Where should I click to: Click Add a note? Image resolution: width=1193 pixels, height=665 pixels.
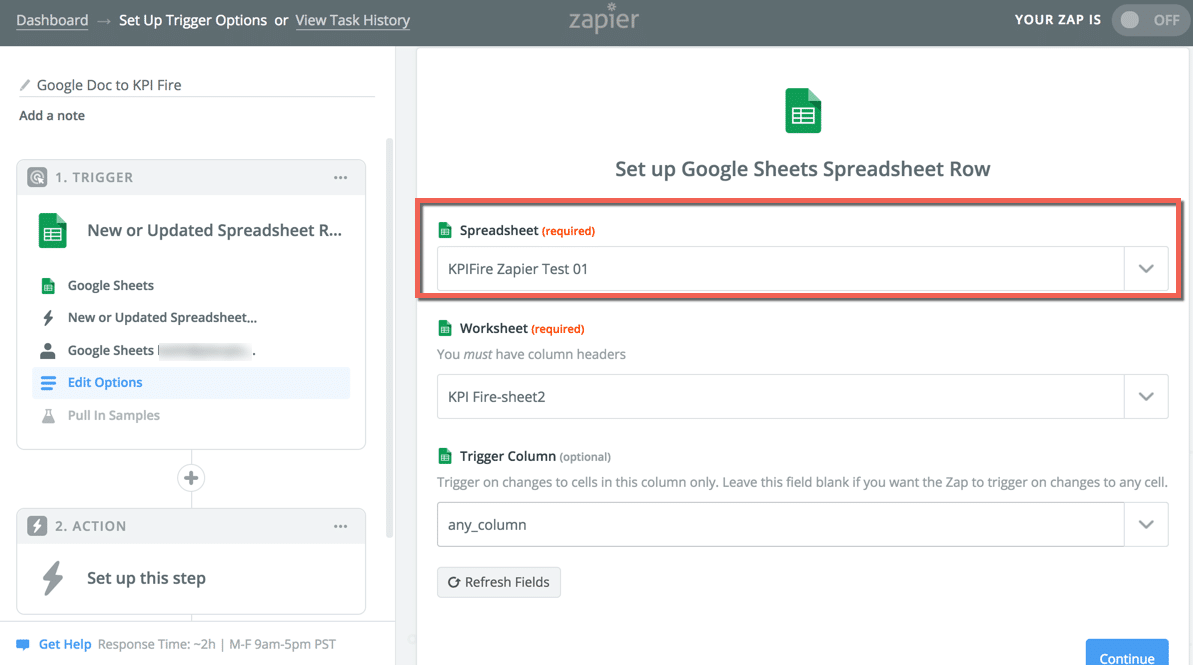point(52,116)
